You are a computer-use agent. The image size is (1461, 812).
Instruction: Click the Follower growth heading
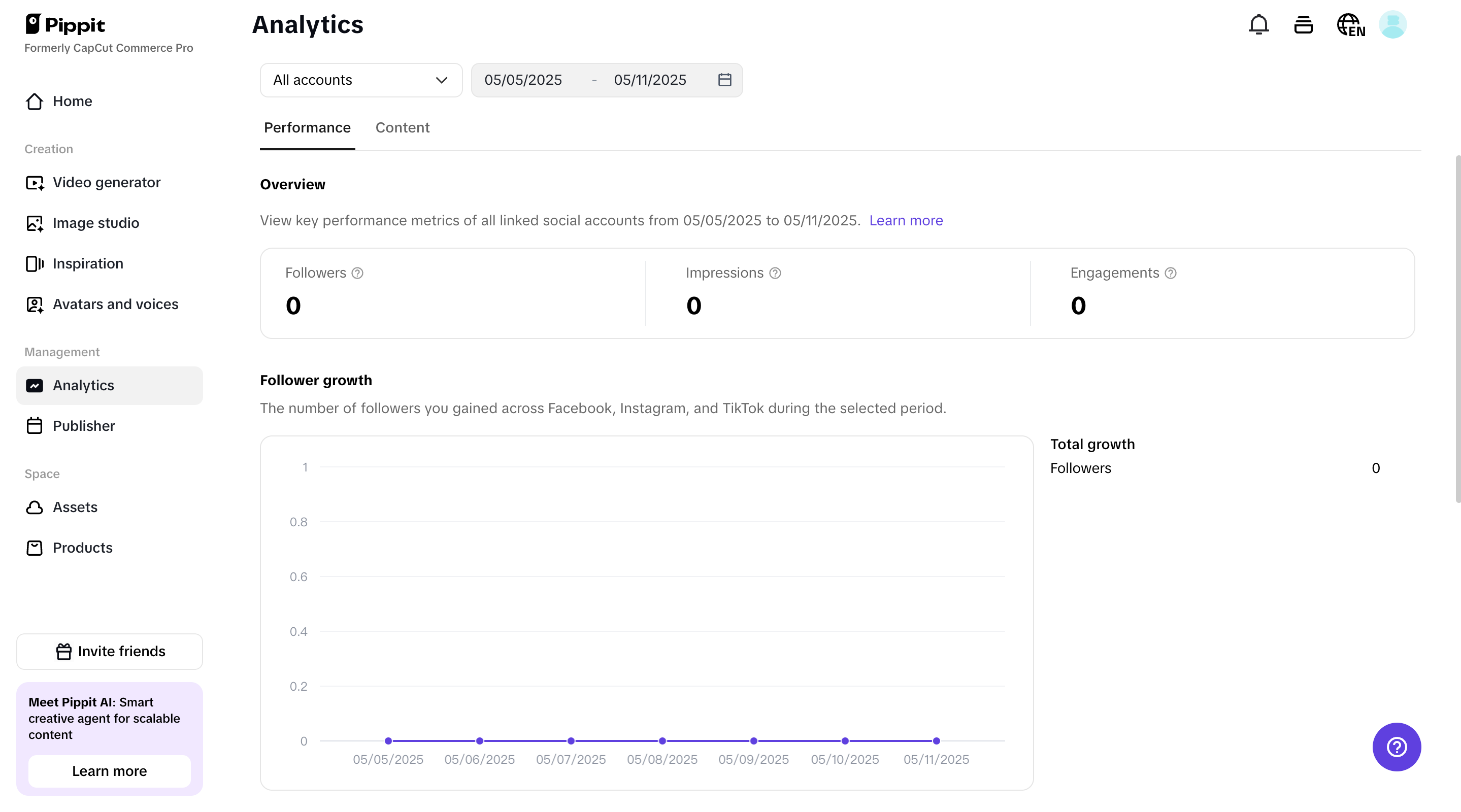[316, 380]
